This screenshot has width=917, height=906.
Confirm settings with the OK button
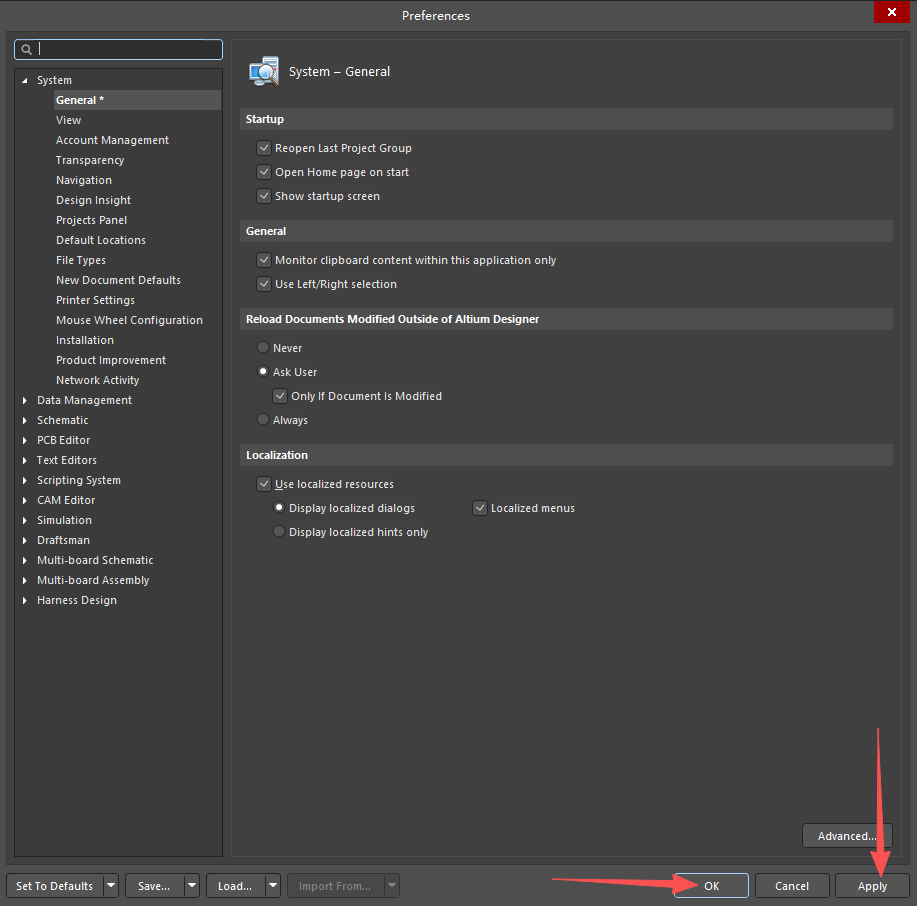tap(711, 886)
